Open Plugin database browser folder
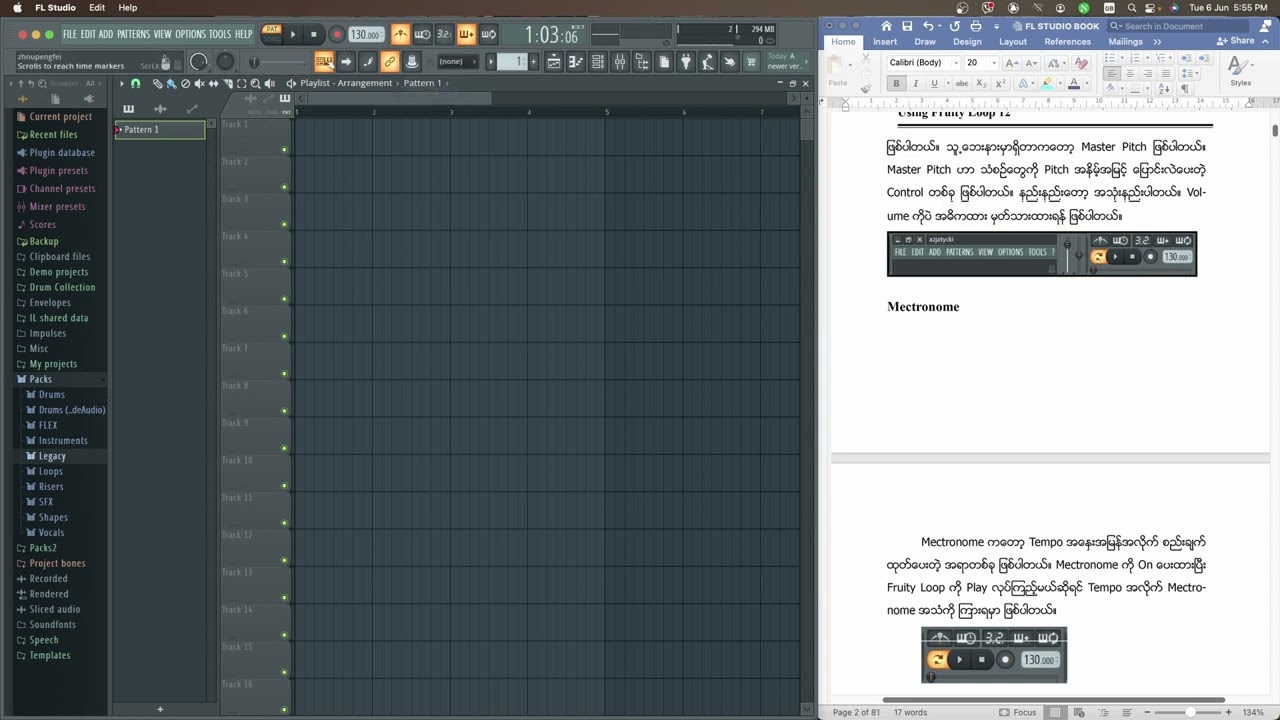Viewport: 1280px width, 720px height. (61, 153)
